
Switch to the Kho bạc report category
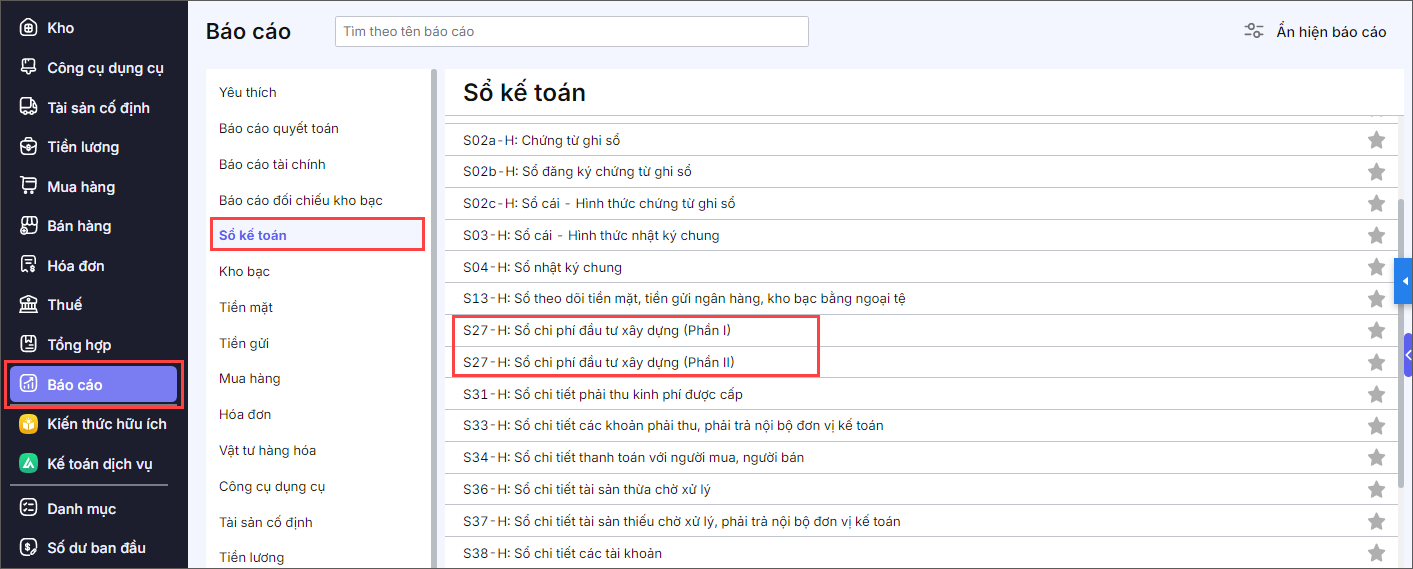point(244,271)
